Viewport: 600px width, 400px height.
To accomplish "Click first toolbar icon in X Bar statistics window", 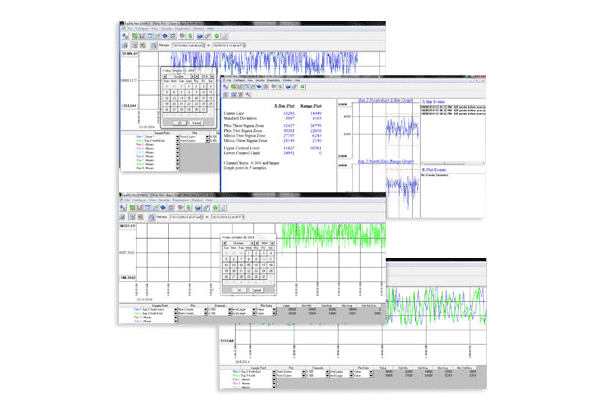I will (226, 87).
